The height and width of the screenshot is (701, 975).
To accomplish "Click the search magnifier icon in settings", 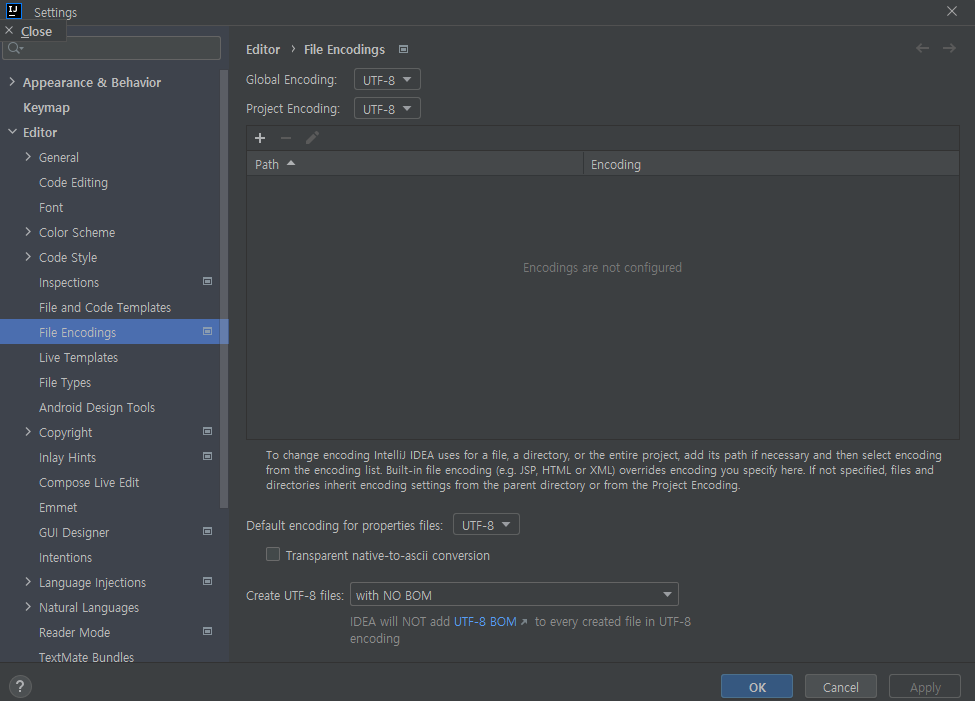I will [15, 49].
